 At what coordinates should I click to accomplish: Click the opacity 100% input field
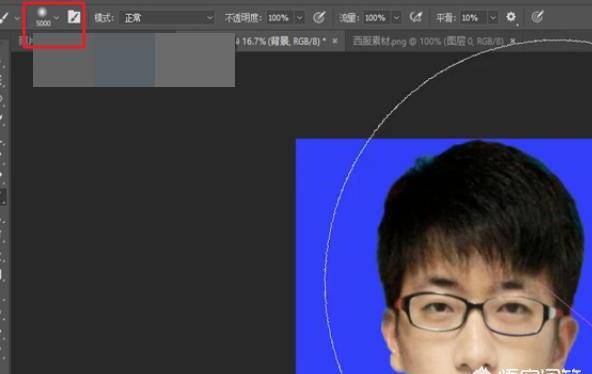(x=280, y=18)
